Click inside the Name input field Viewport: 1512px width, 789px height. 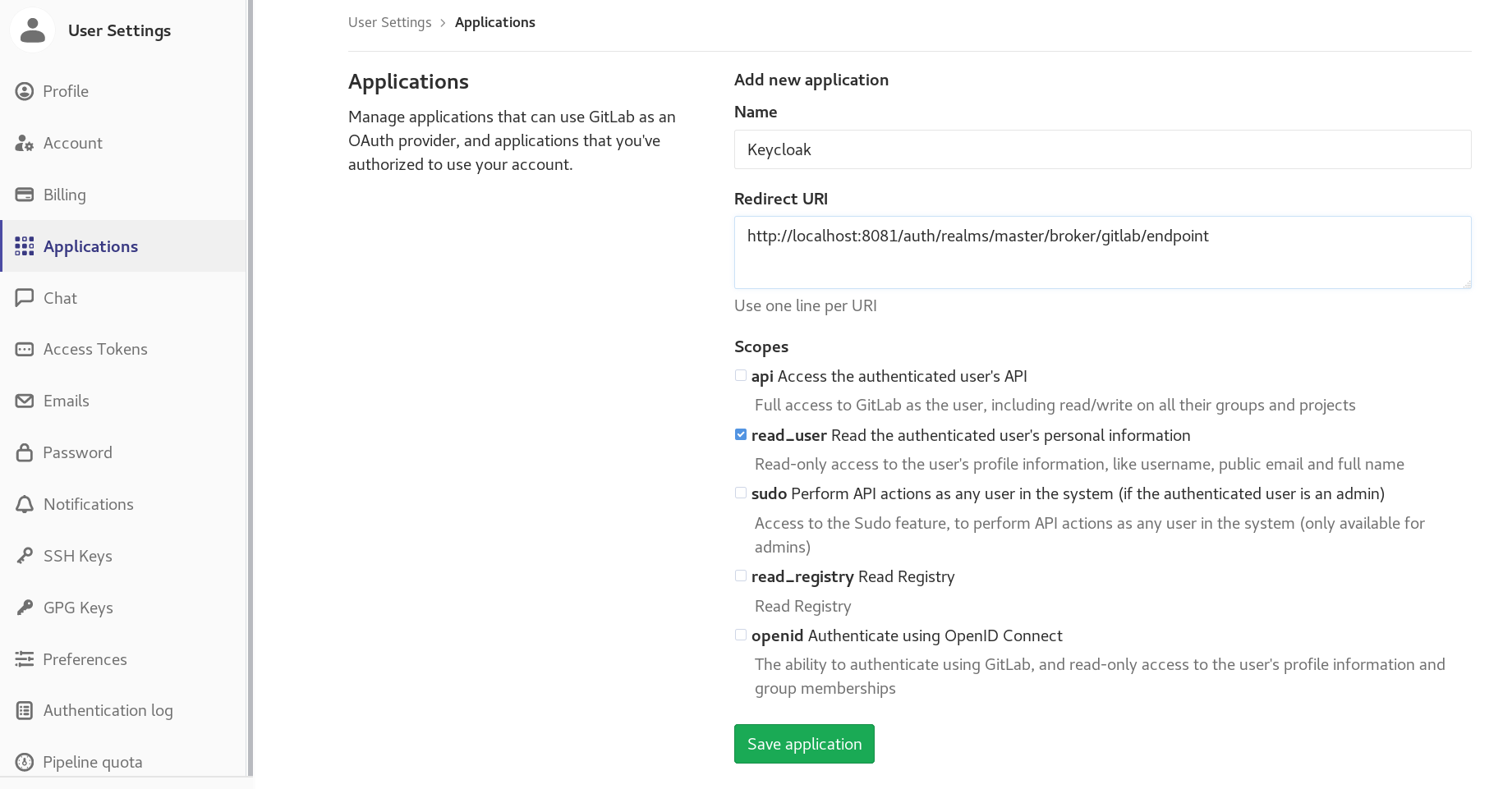coord(1102,149)
